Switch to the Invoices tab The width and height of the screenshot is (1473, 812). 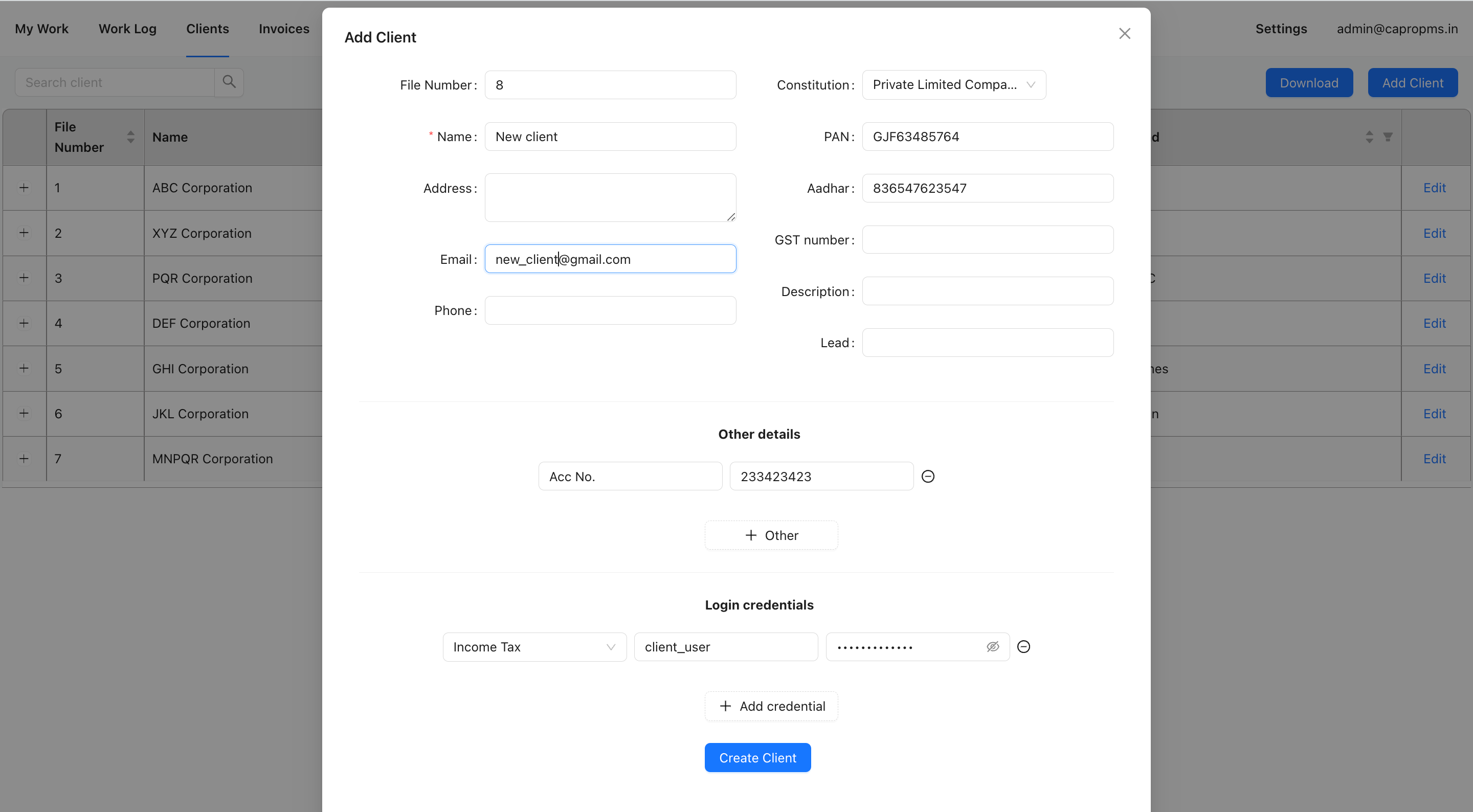click(284, 28)
